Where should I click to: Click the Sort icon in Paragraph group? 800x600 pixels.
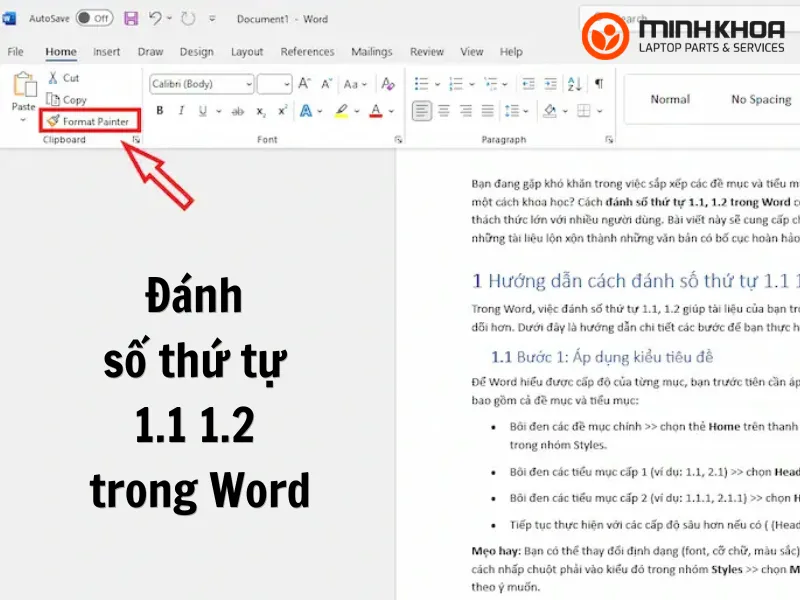pos(573,83)
